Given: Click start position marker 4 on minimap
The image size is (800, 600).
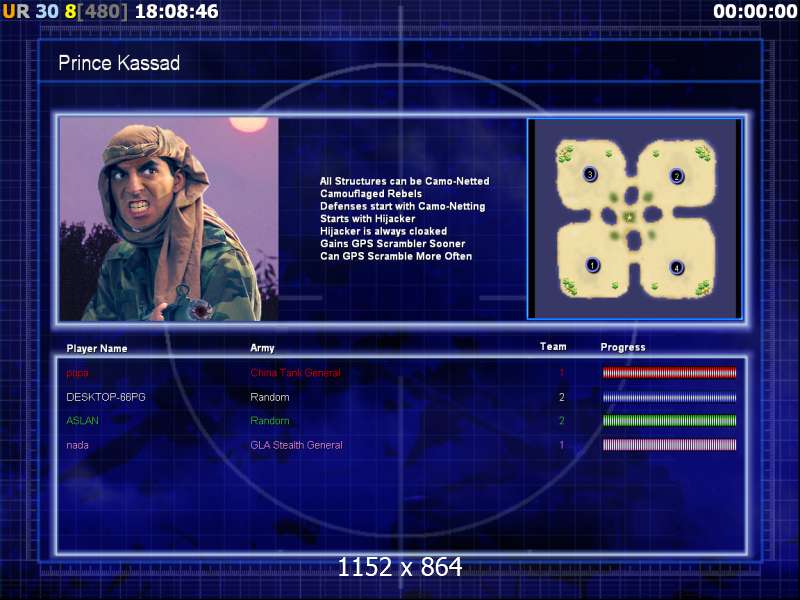Looking at the screenshot, I should point(677,267).
